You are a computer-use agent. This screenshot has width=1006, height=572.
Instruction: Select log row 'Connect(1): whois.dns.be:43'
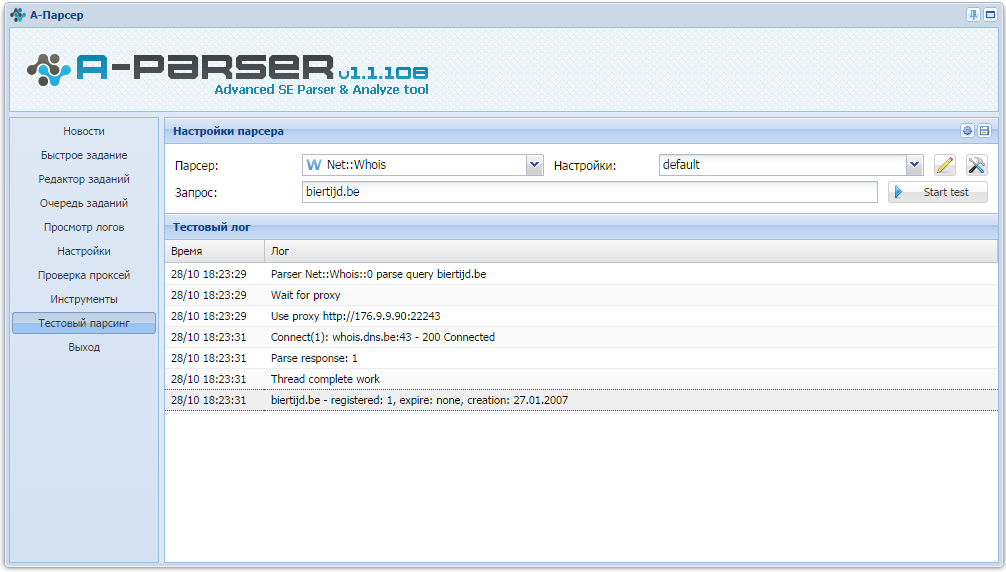[x=581, y=337]
